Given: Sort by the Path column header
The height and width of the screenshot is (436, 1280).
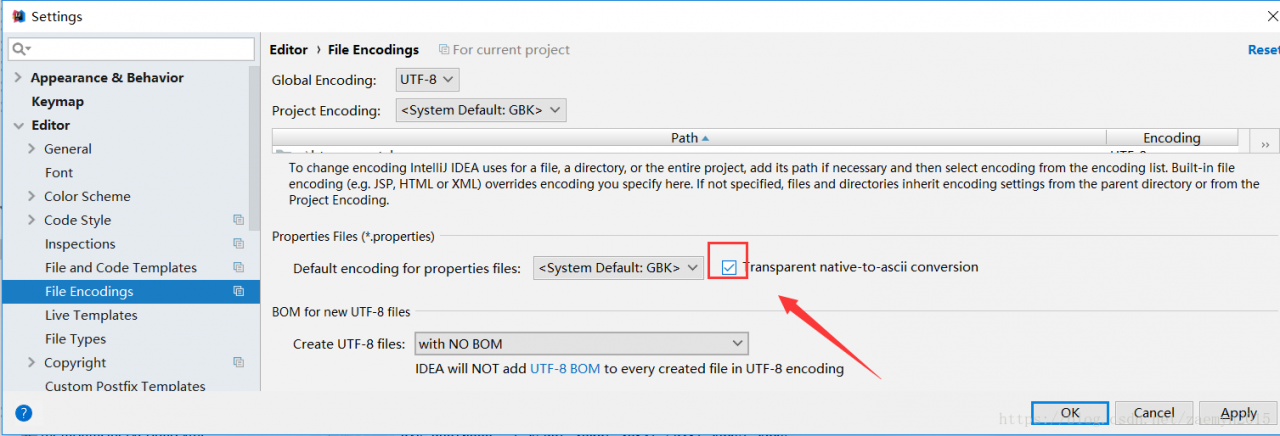Looking at the screenshot, I should 690,138.
